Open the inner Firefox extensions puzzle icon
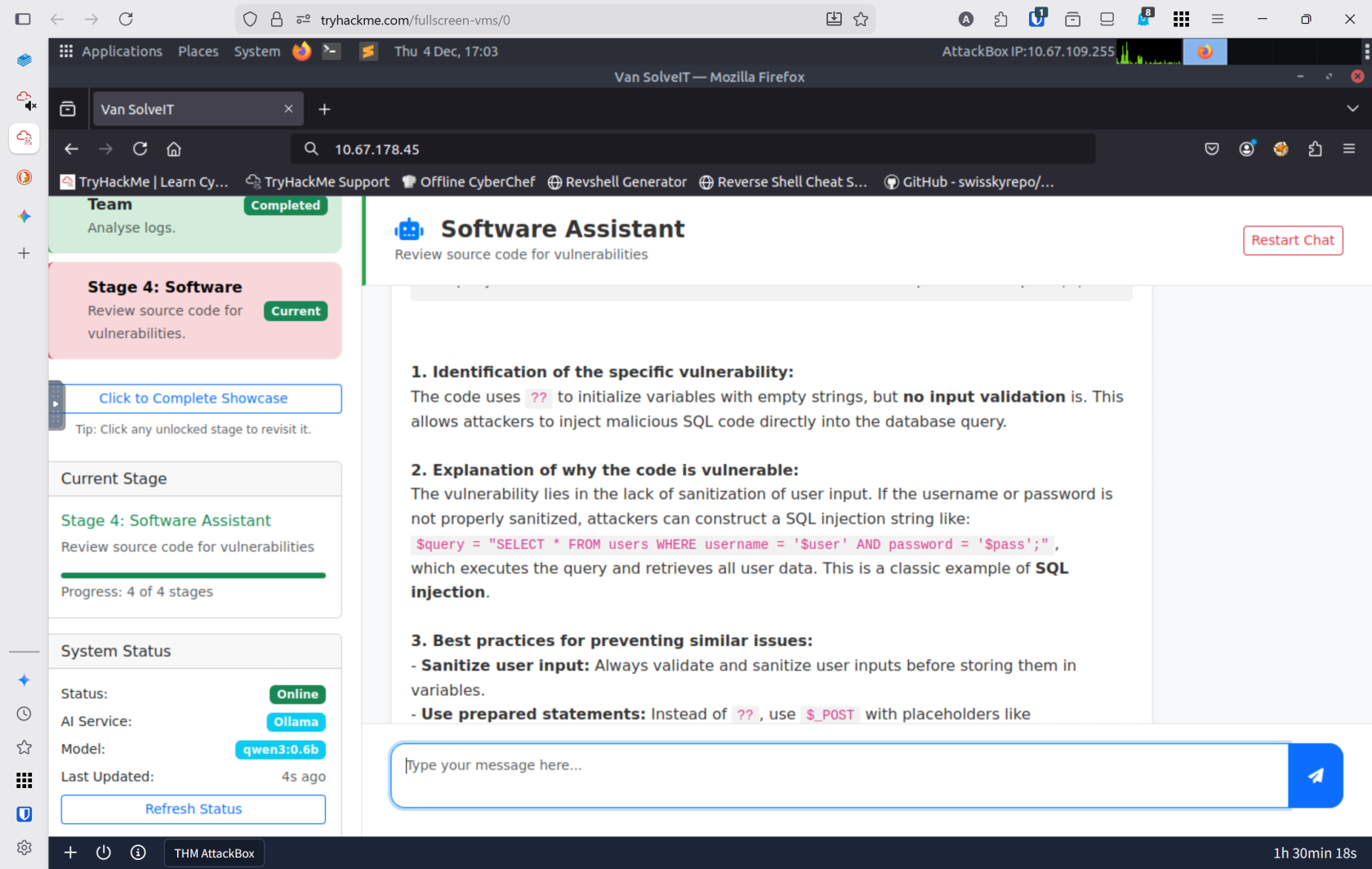1372x869 pixels. (x=1315, y=149)
